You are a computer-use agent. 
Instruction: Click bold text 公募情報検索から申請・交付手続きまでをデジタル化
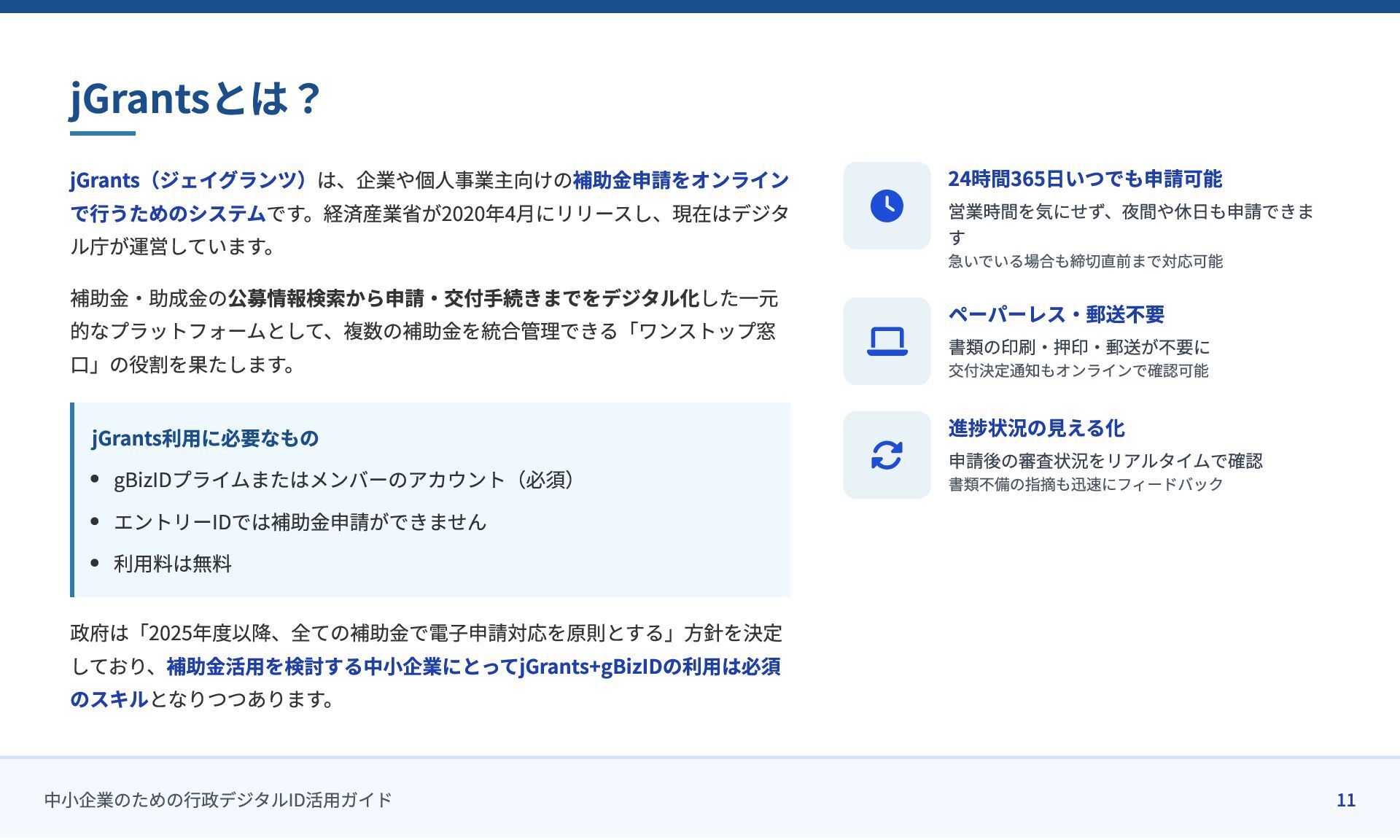pos(464,298)
